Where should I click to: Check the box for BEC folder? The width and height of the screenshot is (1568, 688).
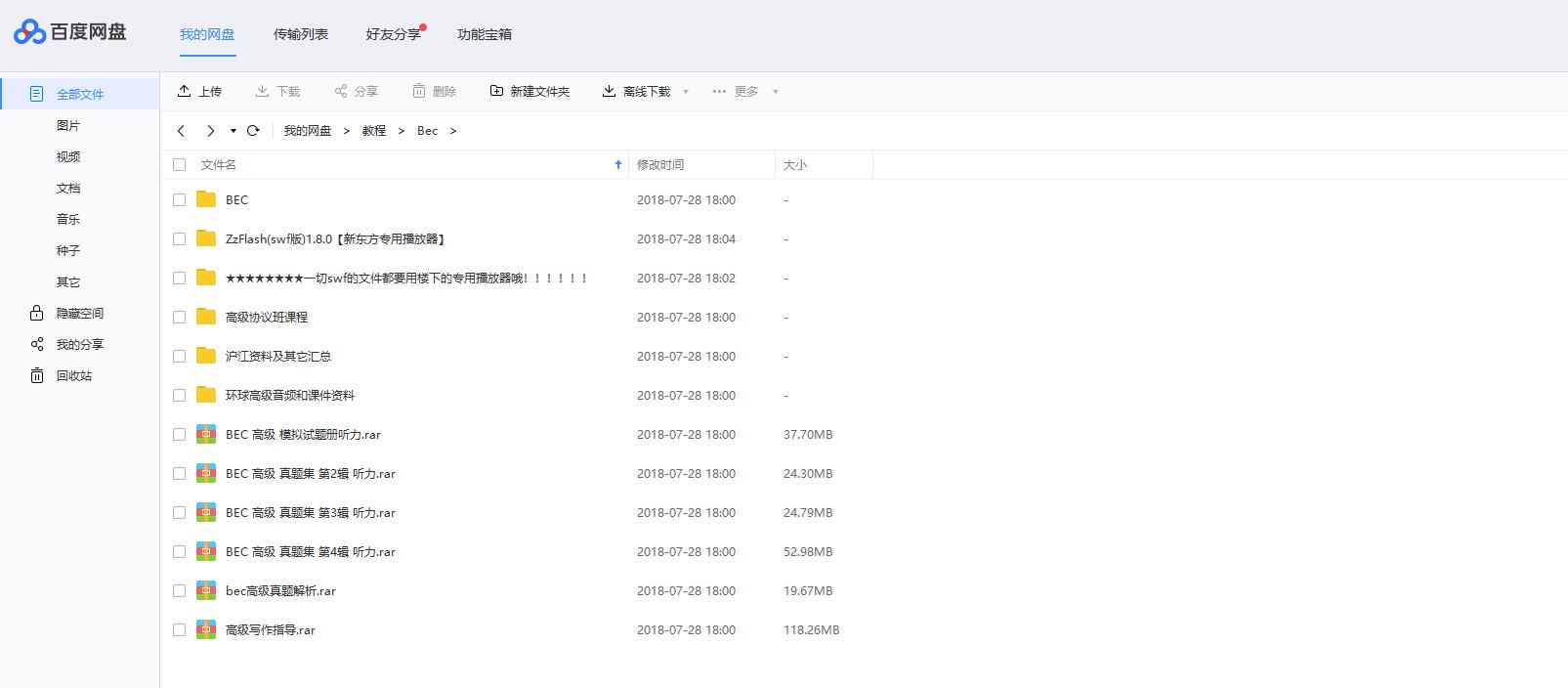click(x=179, y=199)
